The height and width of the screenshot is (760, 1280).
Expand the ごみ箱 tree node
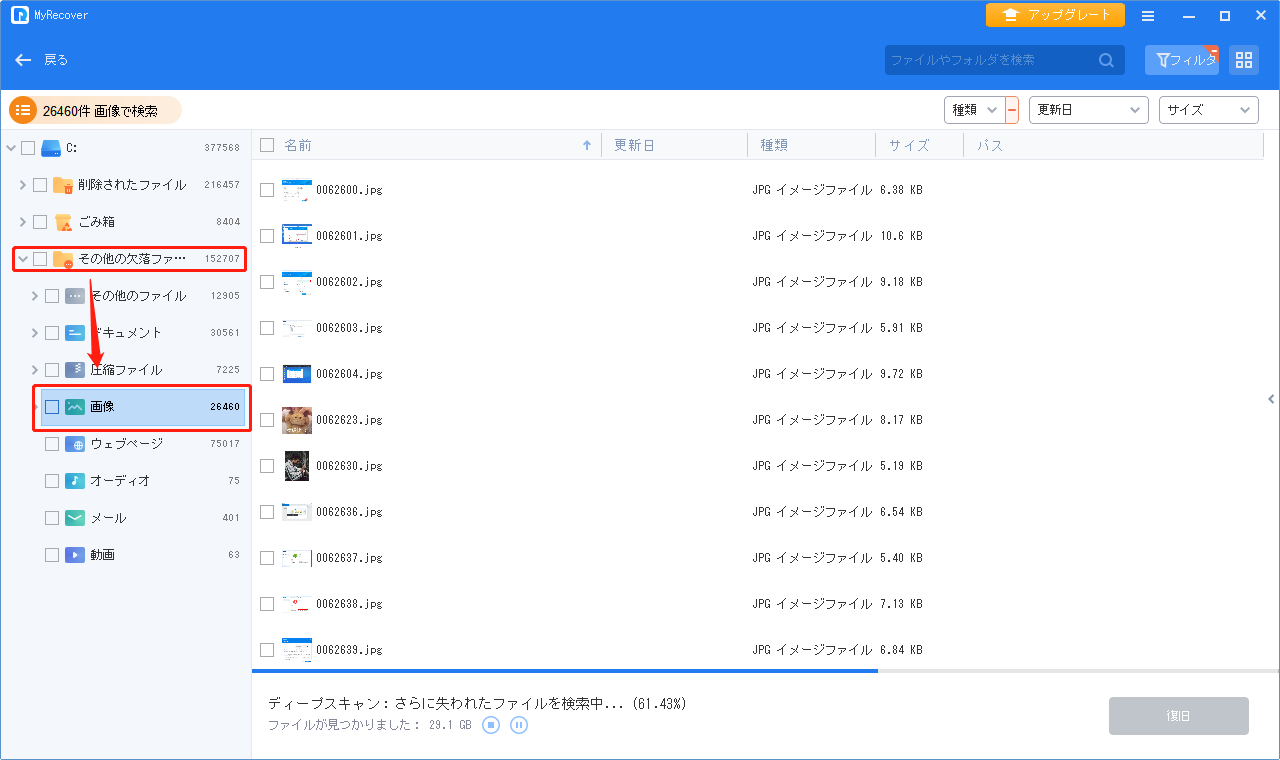point(23,222)
